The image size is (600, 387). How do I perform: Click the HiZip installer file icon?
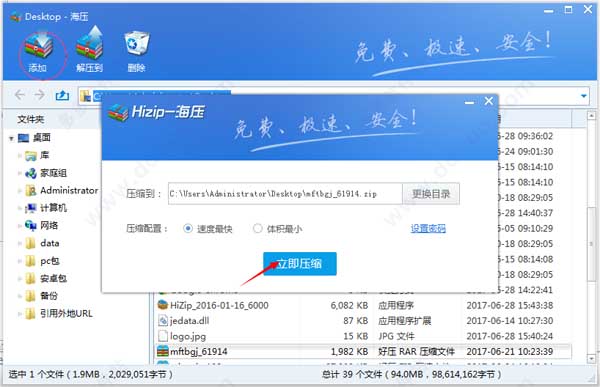pyautogui.click(x=163, y=305)
